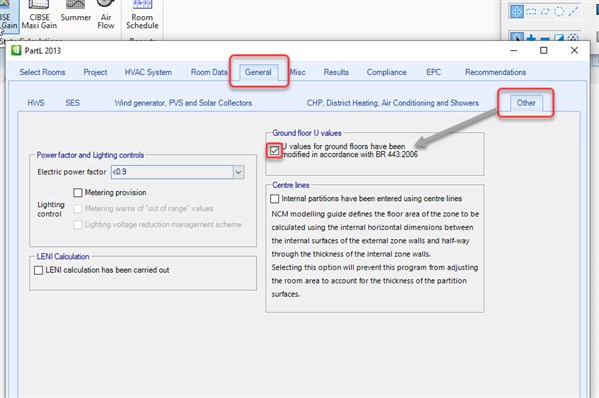Minimize the PartL 2013 window
Screen dimensions: 599x398
click(x=514, y=50)
